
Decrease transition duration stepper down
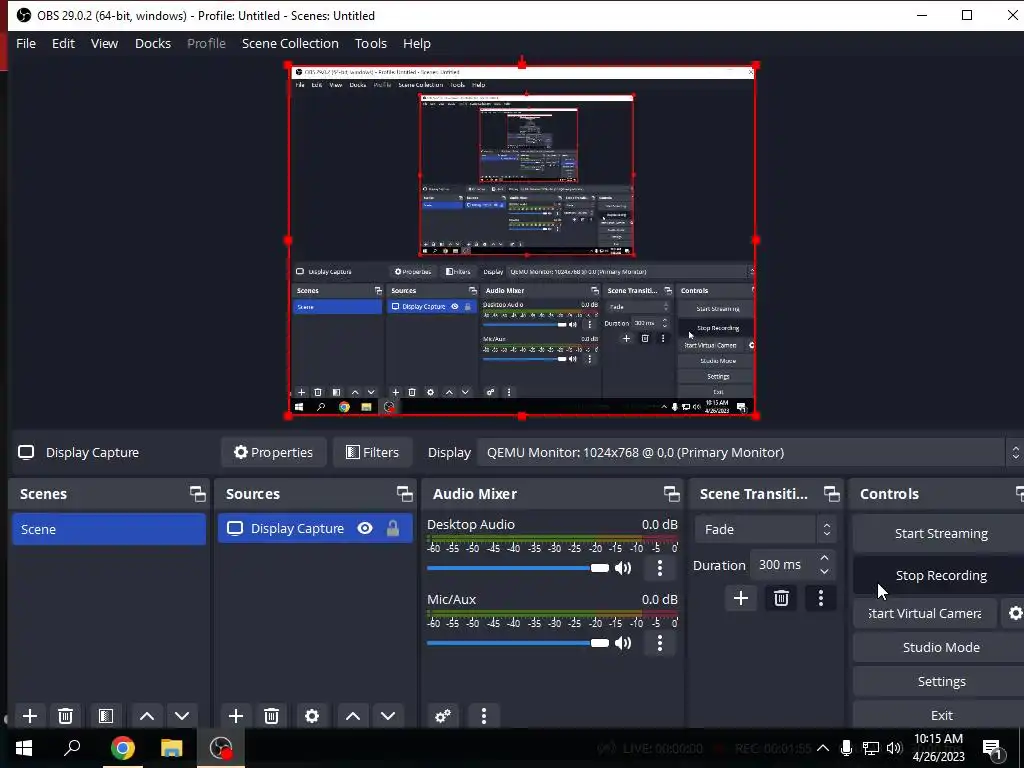coord(824,571)
